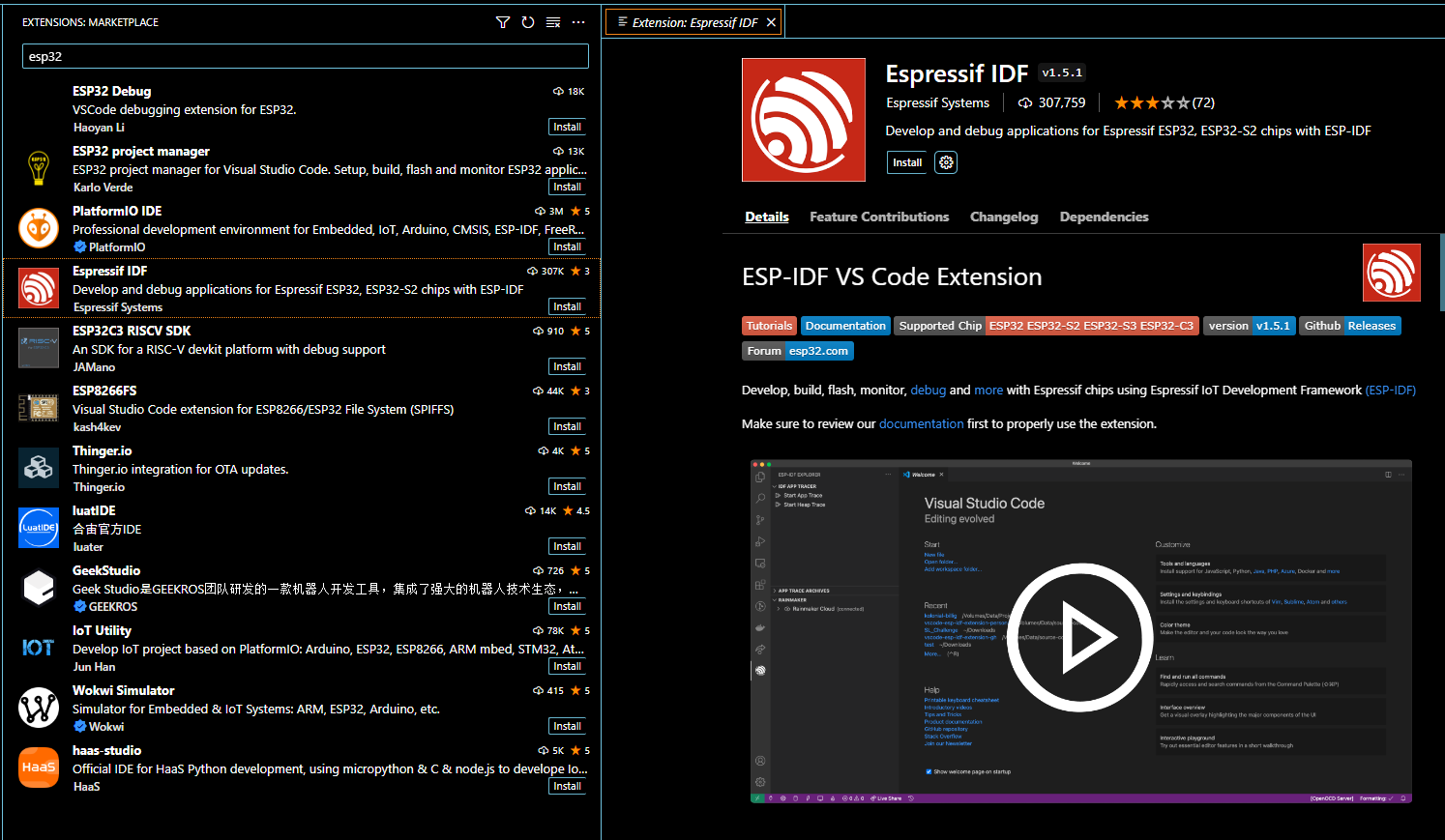The image size is (1445, 840).
Task: Open the Espressif Systems publisher link
Action: tap(937, 102)
